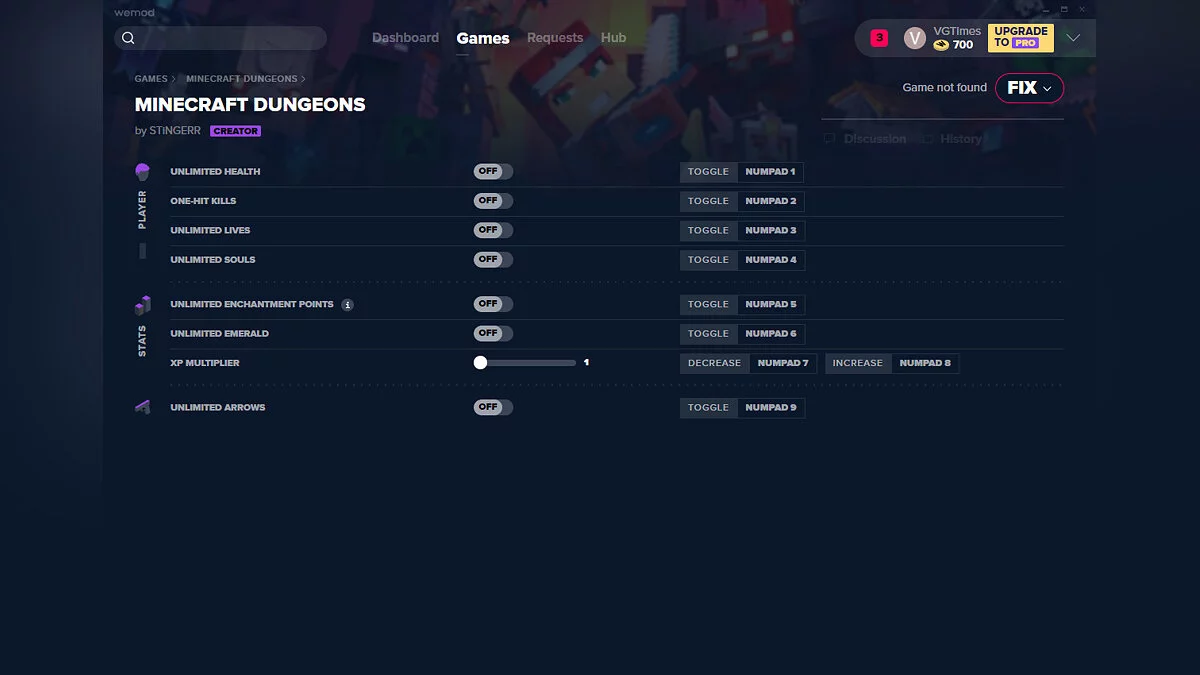Click the XP Multiplier slider handle
This screenshot has height=675, width=1200.
click(x=480, y=363)
